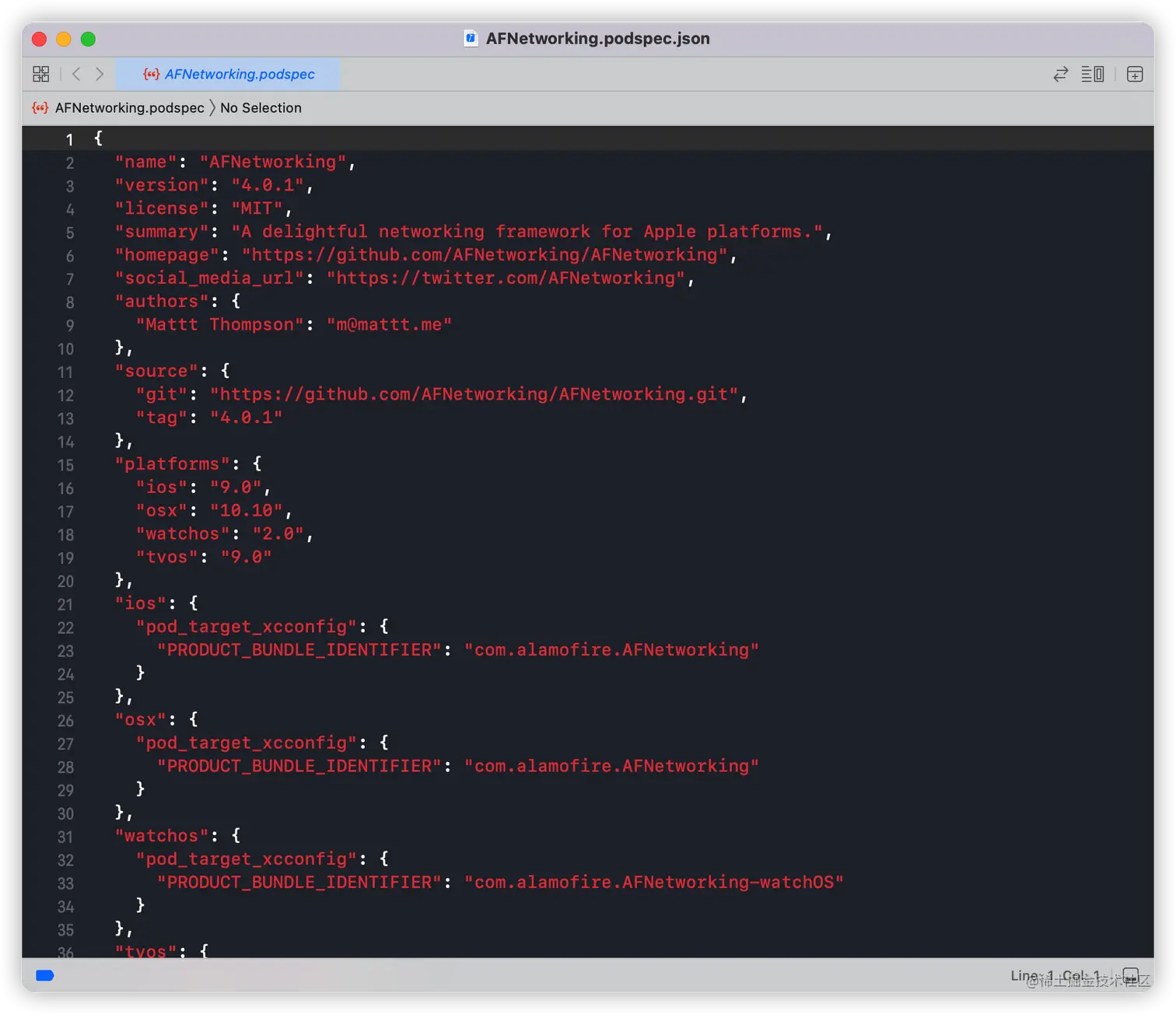Click the "authors" key

point(162,301)
